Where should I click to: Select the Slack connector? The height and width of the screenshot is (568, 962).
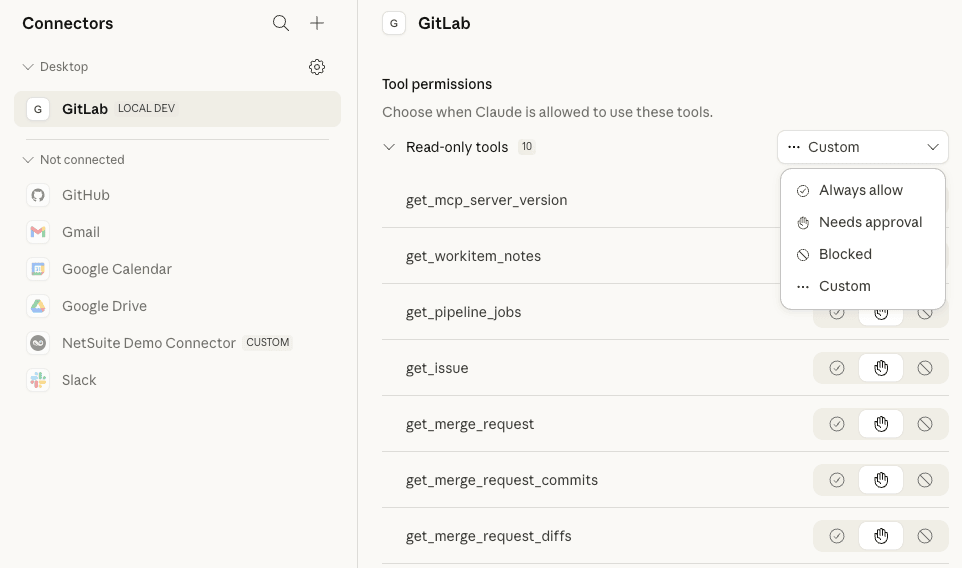pos(79,380)
